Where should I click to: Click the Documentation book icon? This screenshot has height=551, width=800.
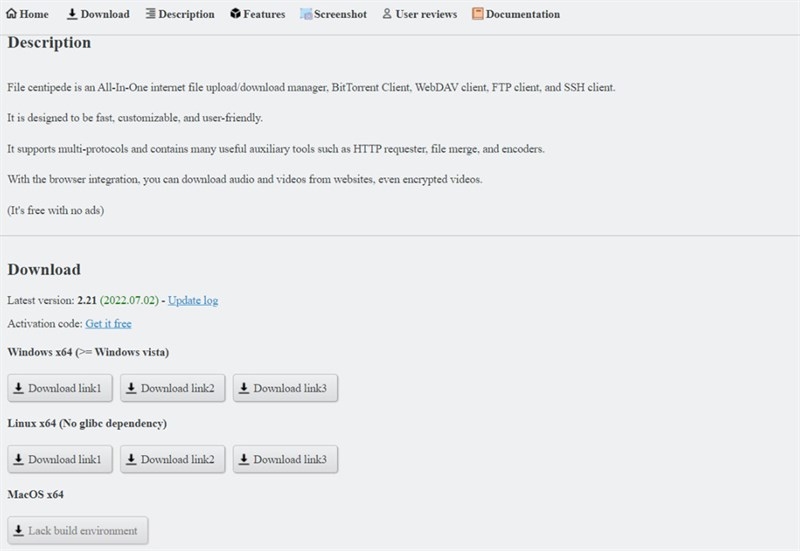point(477,13)
